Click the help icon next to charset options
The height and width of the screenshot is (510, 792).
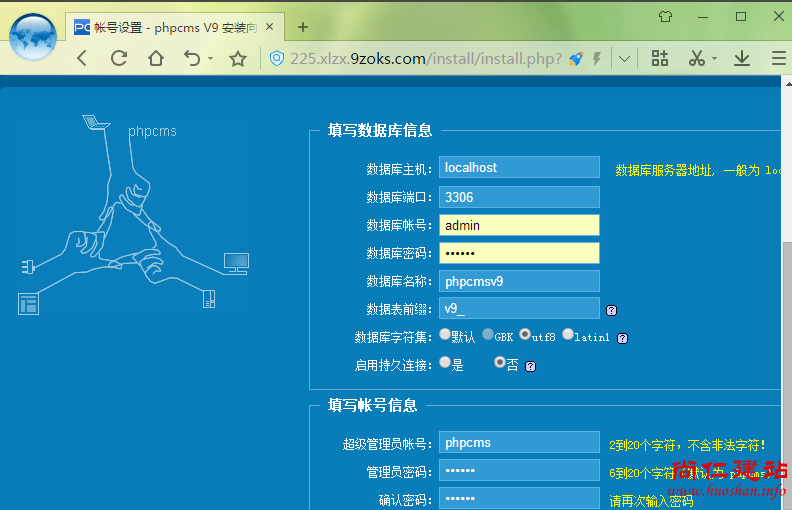621,338
